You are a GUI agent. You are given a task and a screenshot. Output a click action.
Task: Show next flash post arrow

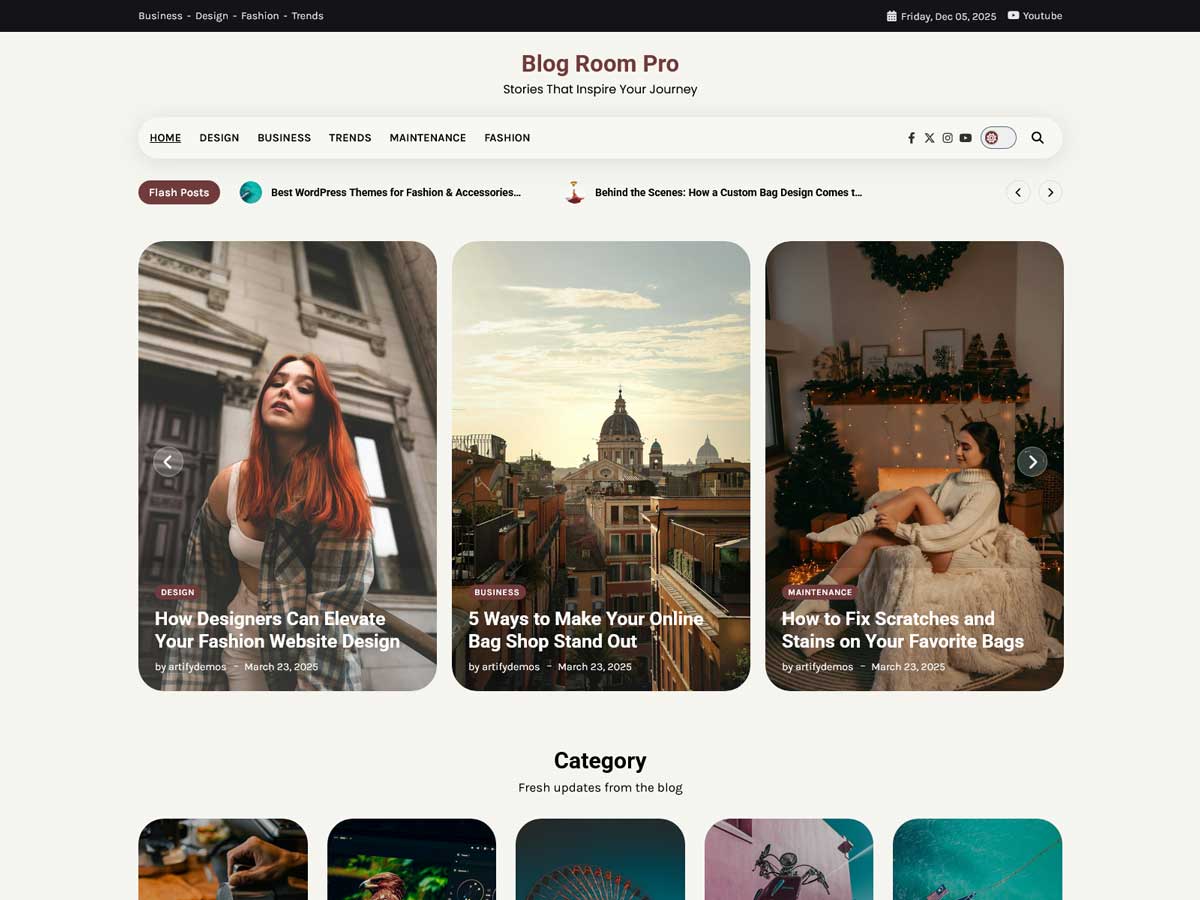pos(1050,192)
